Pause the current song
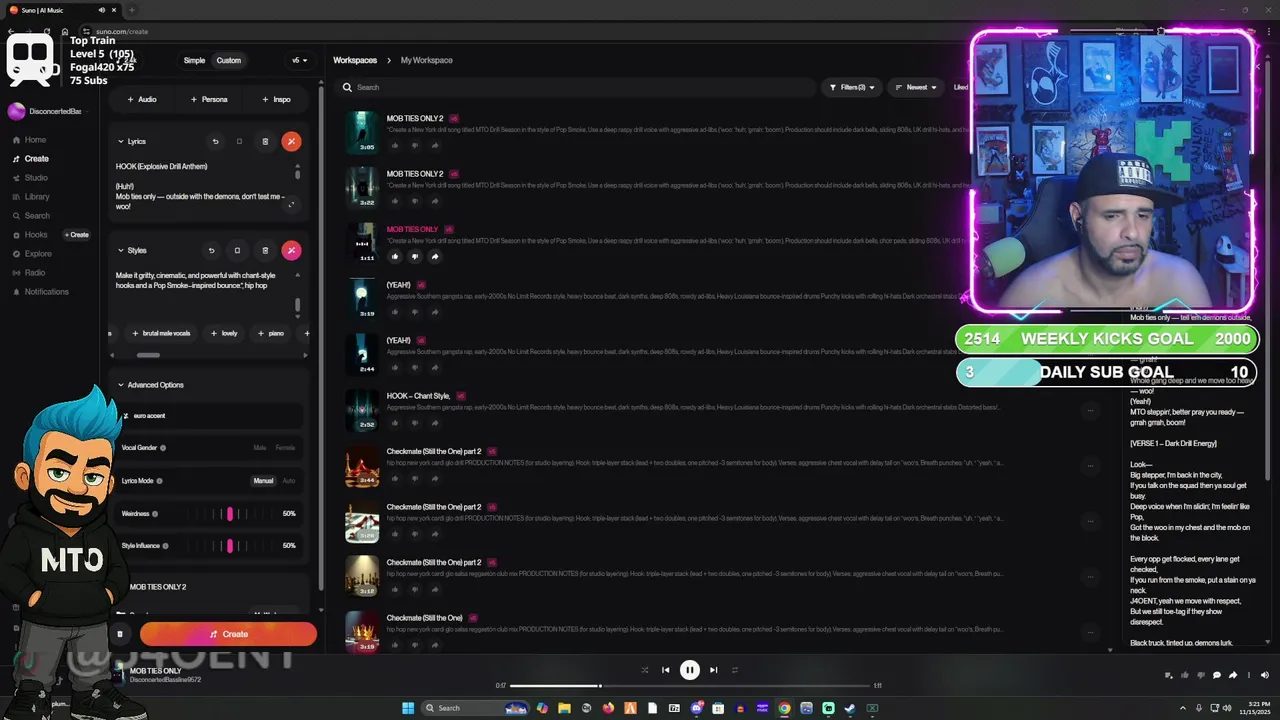1280x720 pixels. 689,670
